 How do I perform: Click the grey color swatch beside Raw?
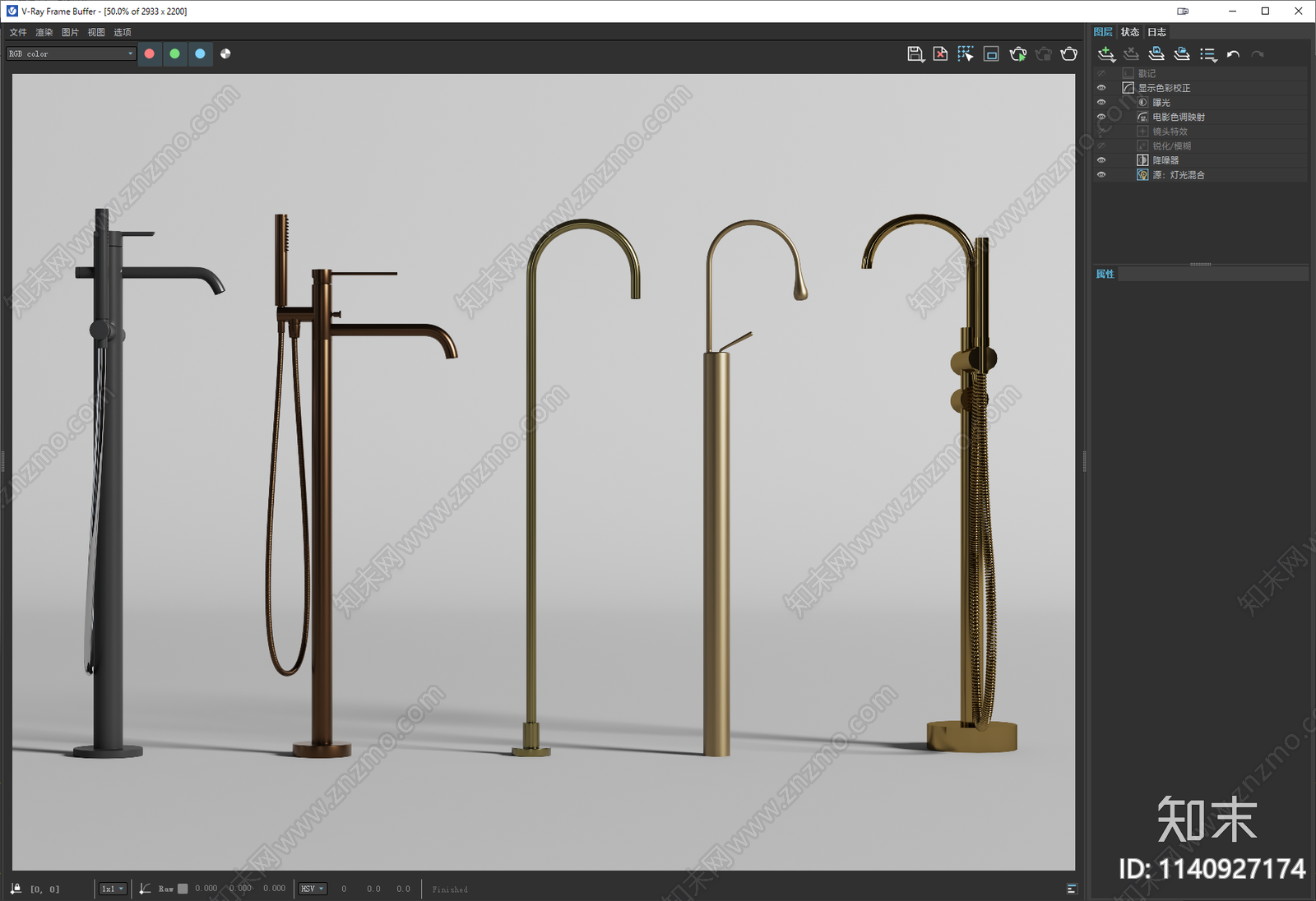183,889
